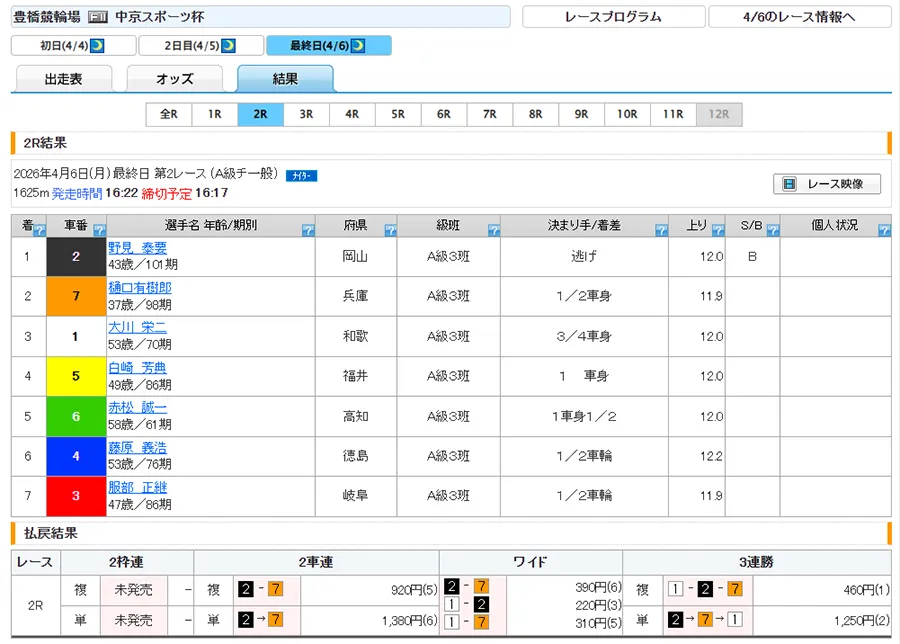Image resolution: width=900 pixels, height=644 pixels.
Task: Click help icon in 車番 column header
Action: (100, 231)
